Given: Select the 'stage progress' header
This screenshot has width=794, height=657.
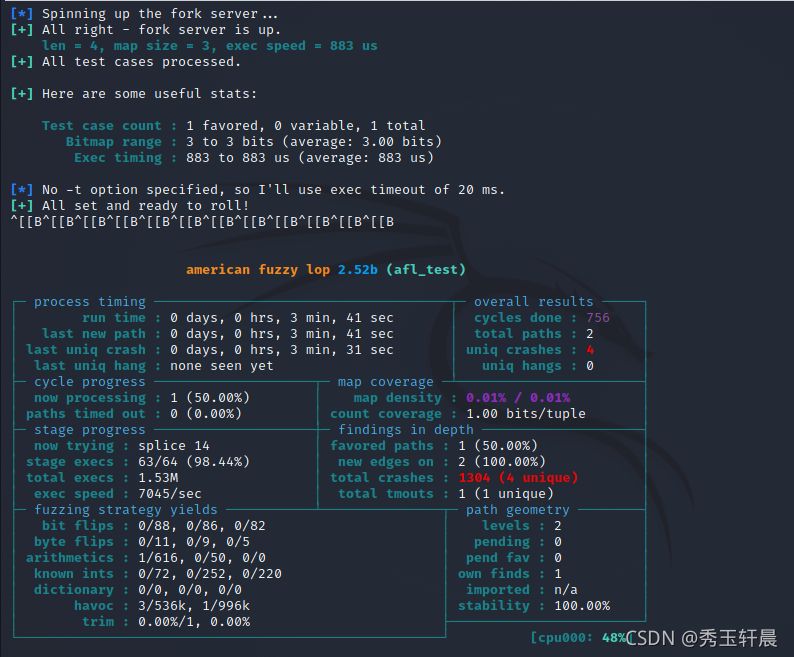Looking at the screenshot, I should 90,430.
